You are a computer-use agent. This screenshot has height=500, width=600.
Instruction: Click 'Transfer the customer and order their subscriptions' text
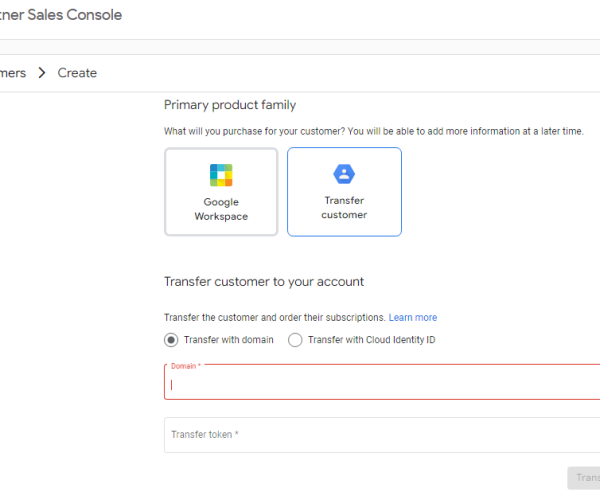275,318
